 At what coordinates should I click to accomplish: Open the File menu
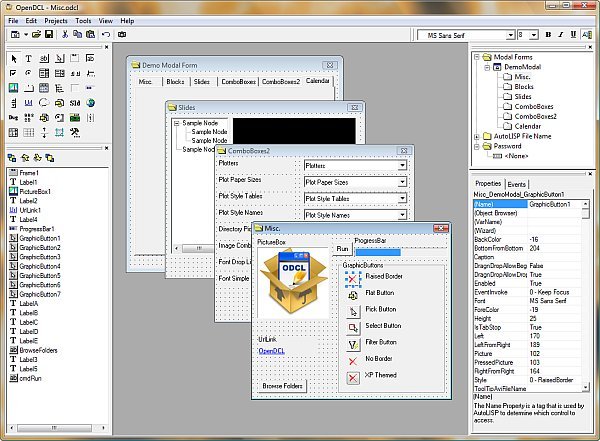[13, 21]
